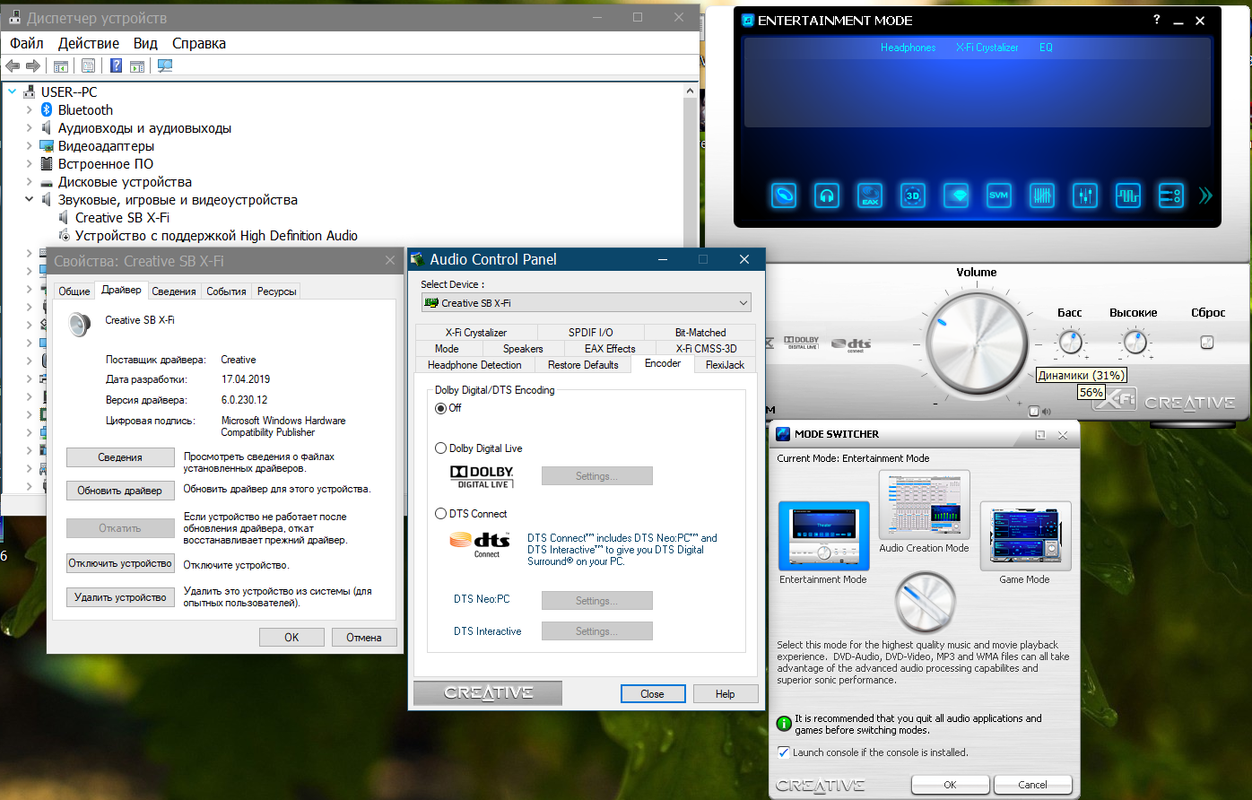Switch to the EAX Effects tab
Image resolution: width=1252 pixels, height=800 pixels.
pos(610,348)
